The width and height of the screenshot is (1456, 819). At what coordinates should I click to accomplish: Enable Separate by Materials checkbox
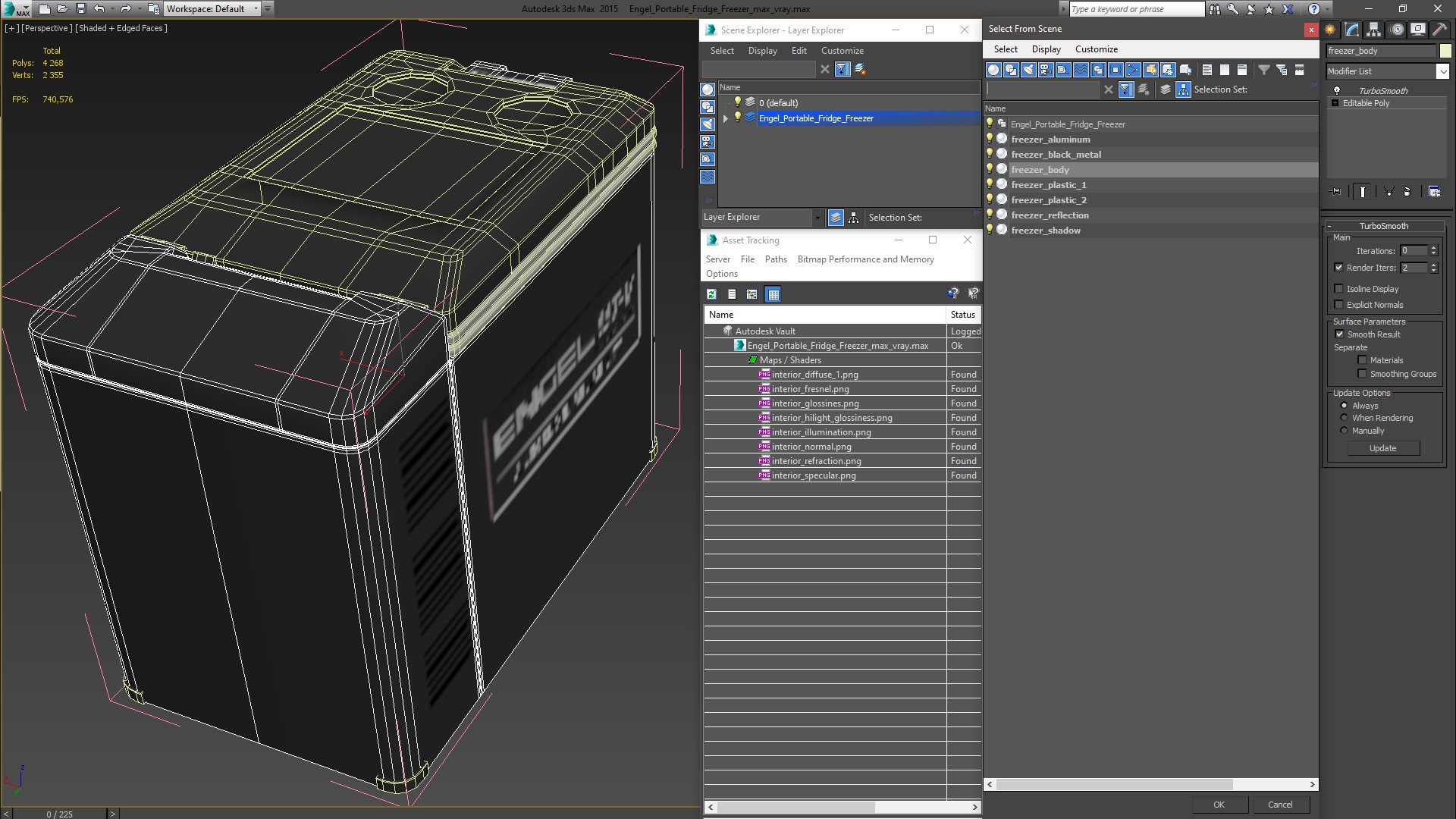1362,360
